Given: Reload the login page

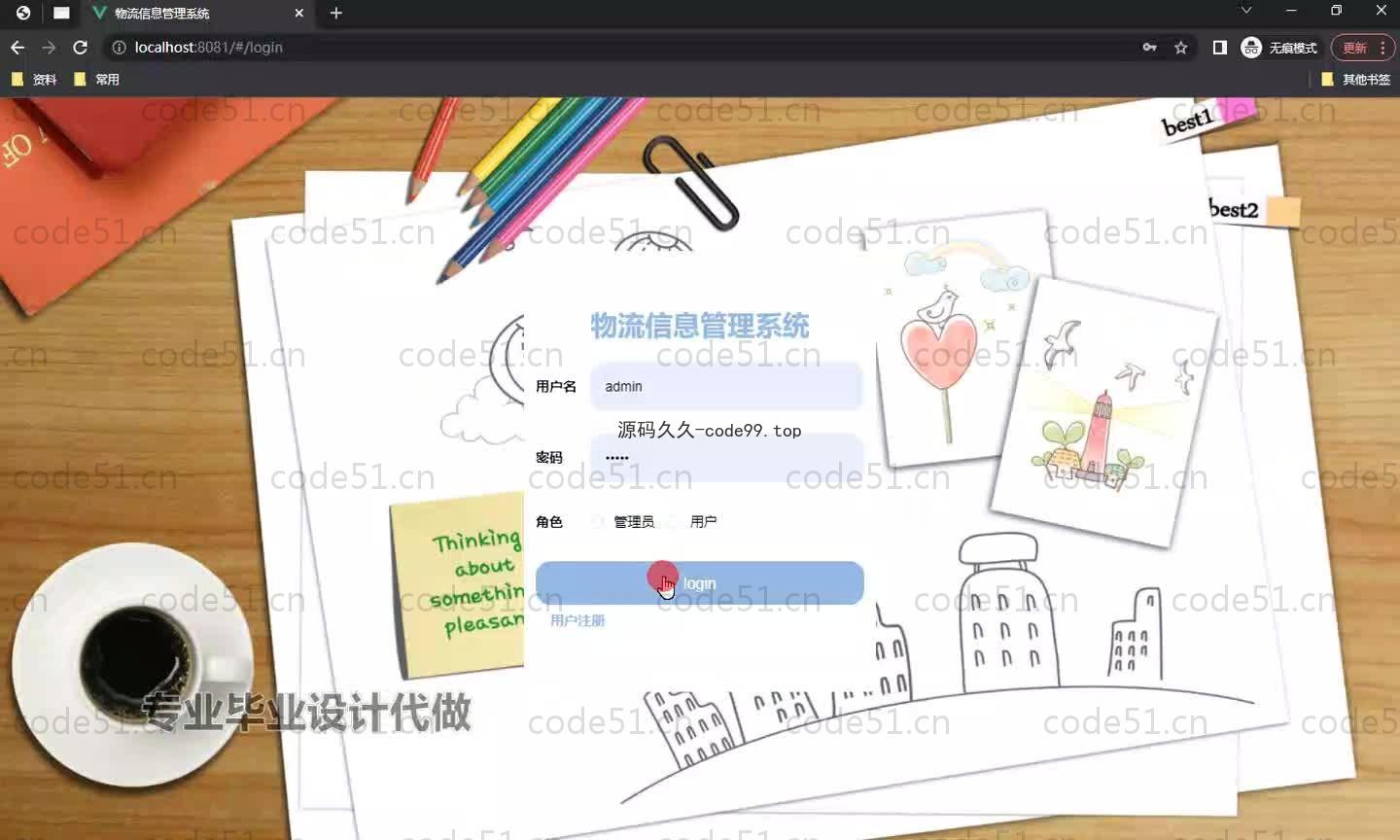Looking at the screenshot, I should (81, 47).
